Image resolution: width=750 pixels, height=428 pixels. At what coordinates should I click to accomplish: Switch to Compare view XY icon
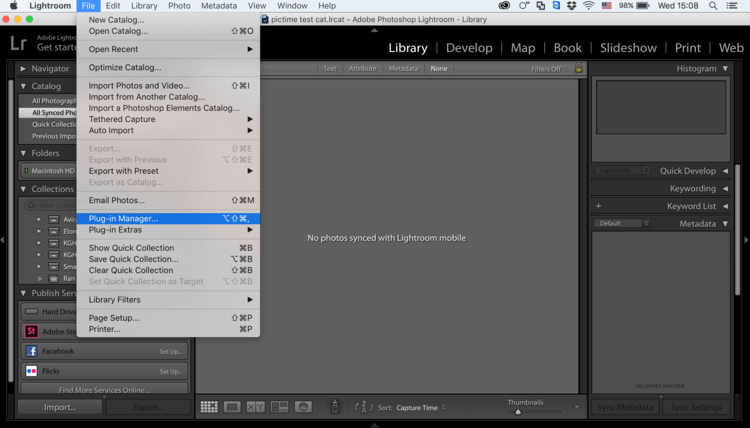point(255,407)
